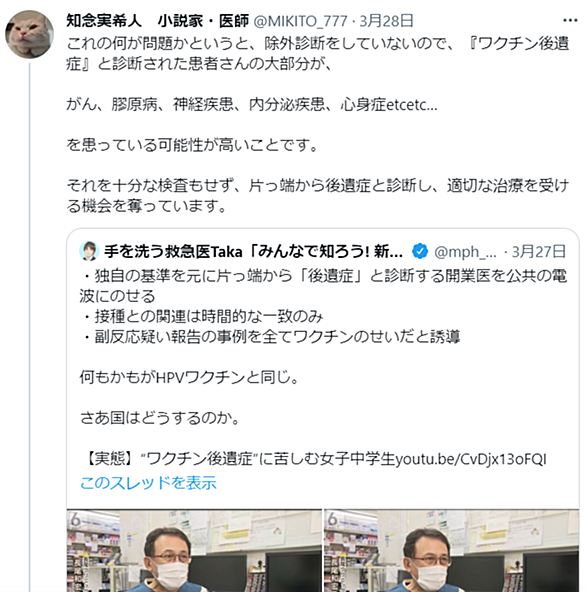The width and height of the screenshot is (586, 592).
Task: Click the main tweet text about 除外診断
Action: 318,53
